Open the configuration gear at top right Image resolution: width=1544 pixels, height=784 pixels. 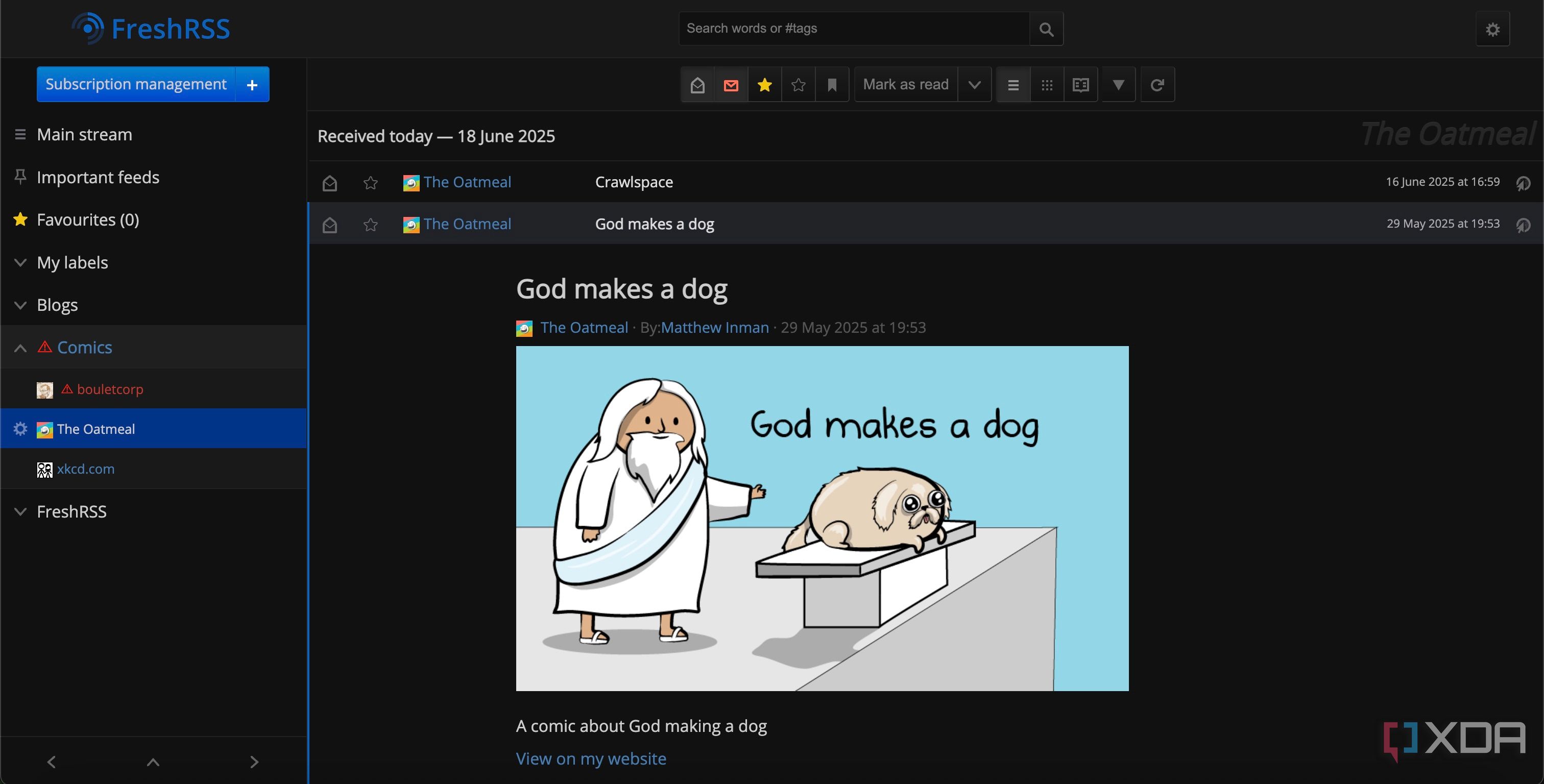click(1492, 29)
